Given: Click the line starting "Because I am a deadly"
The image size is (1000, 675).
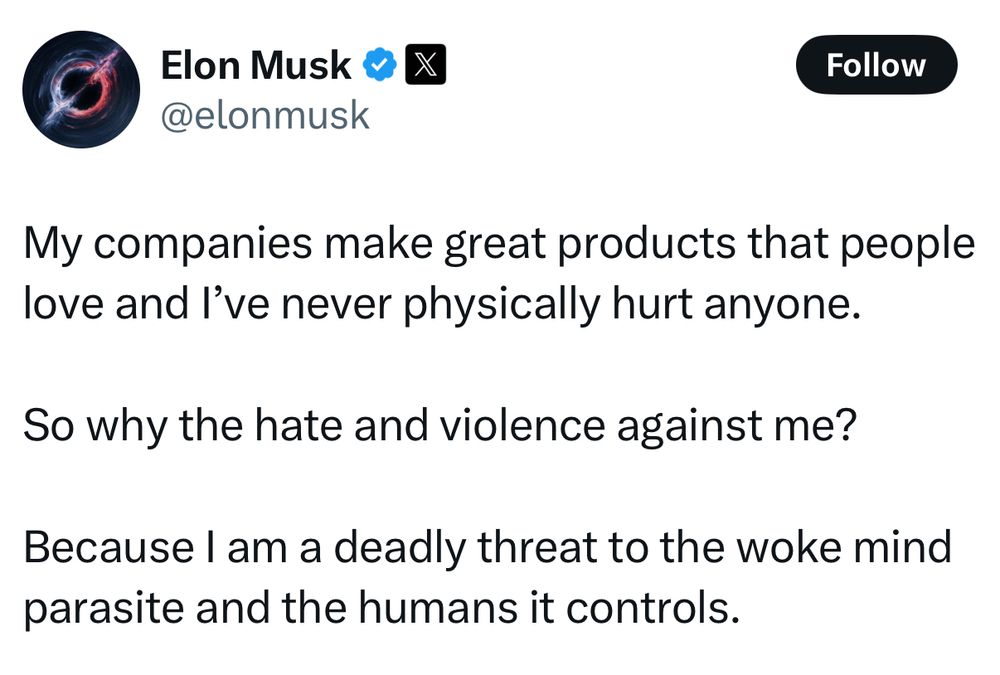Looking at the screenshot, I should [x=487, y=548].
